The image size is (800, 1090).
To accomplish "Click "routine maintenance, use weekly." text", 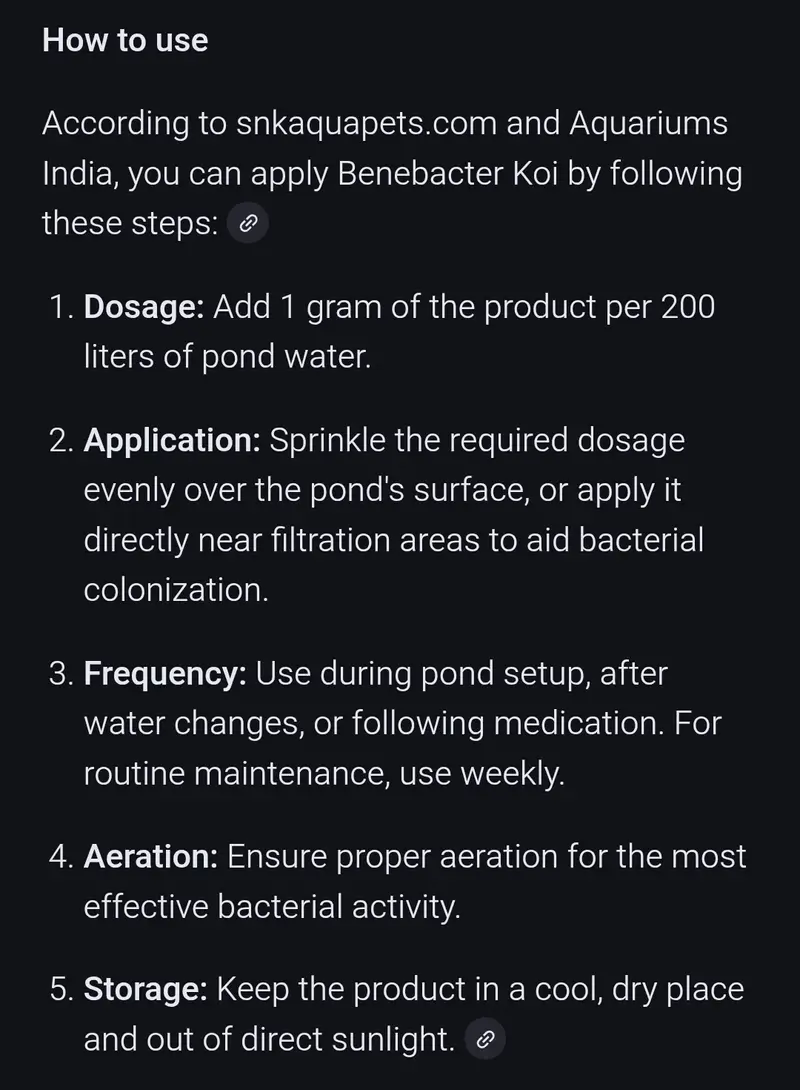I will pos(324,773).
